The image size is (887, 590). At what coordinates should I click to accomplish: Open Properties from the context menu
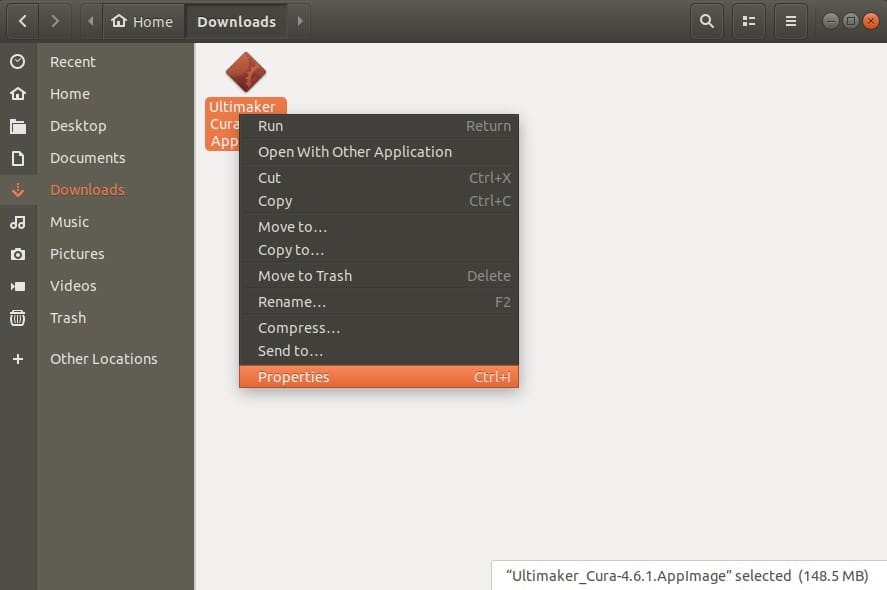point(379,377)
